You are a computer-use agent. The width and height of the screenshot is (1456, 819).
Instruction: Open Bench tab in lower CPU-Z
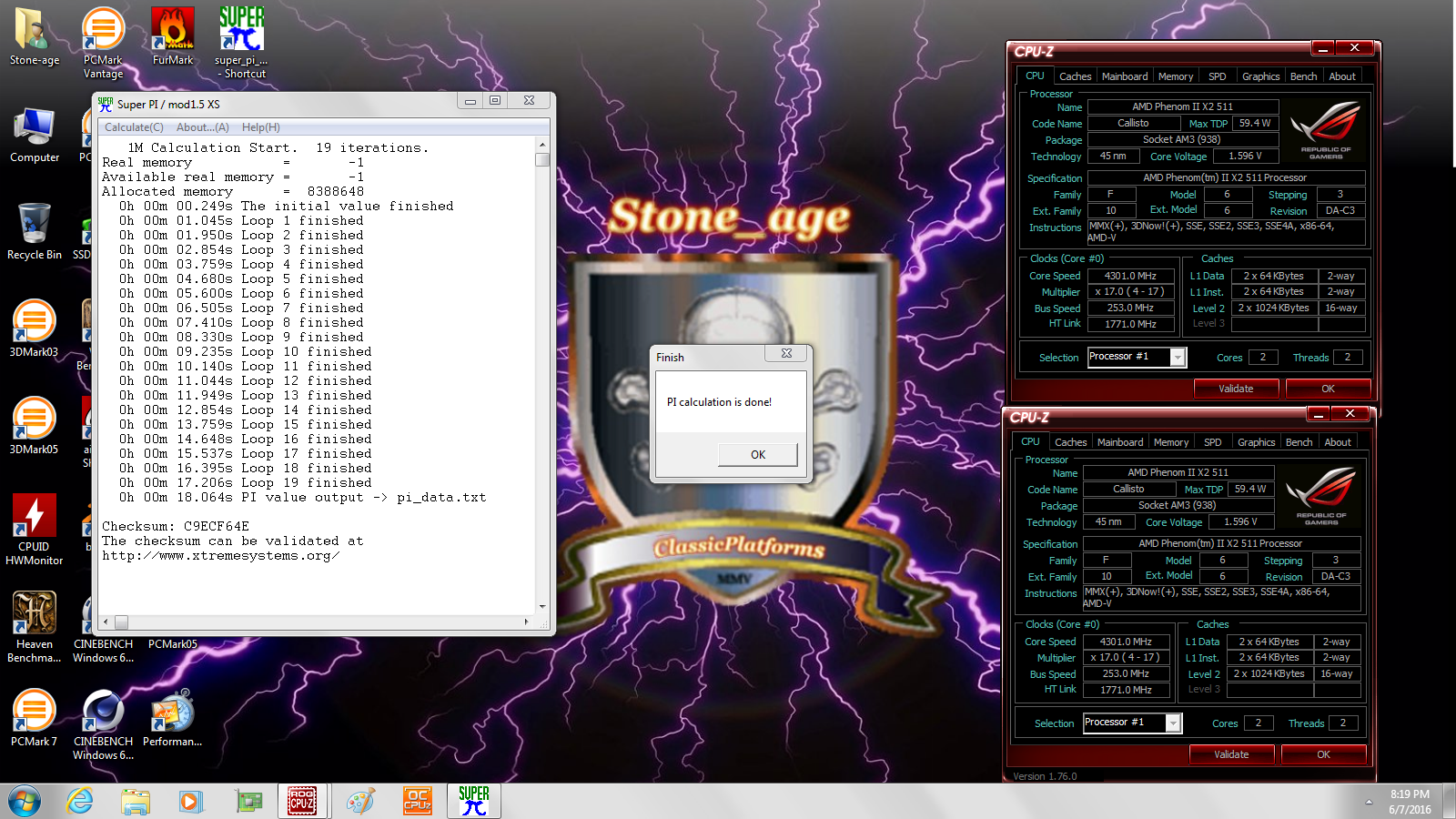coord(1299,442)
